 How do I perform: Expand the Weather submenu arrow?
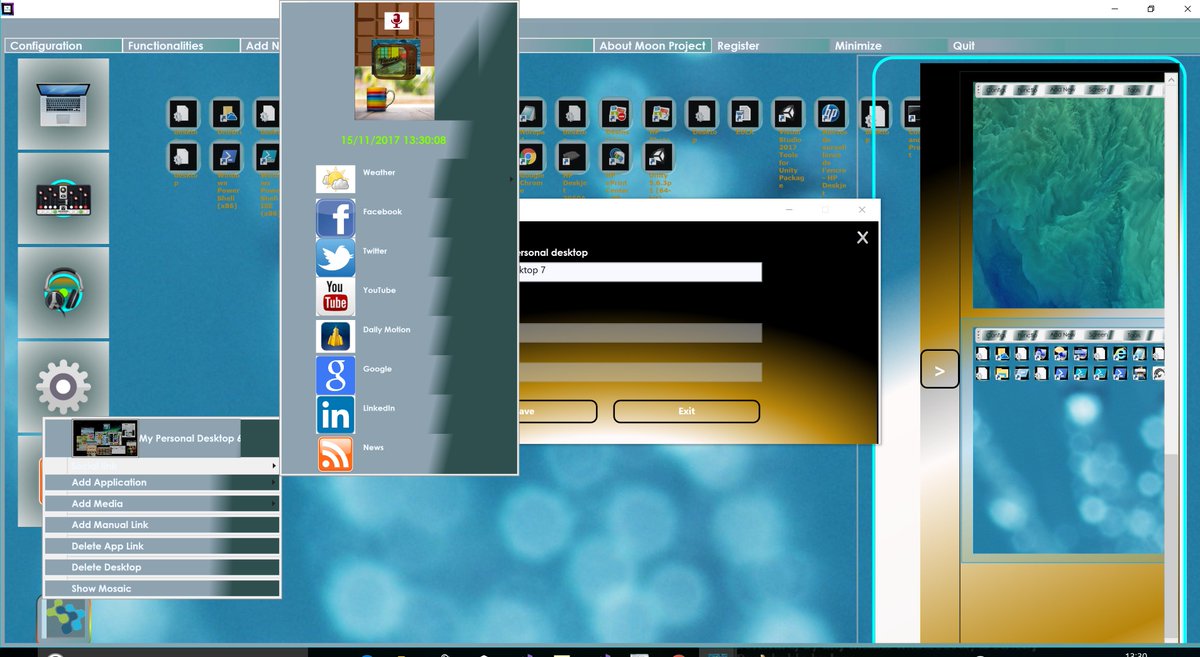point(509,178)
